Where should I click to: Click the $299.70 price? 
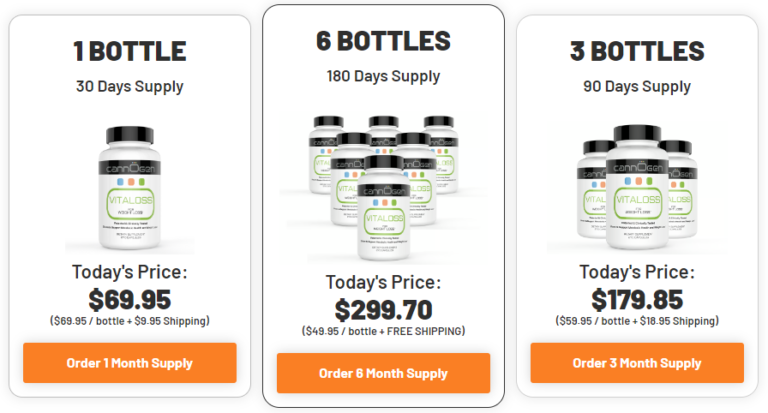click(383, 309)
